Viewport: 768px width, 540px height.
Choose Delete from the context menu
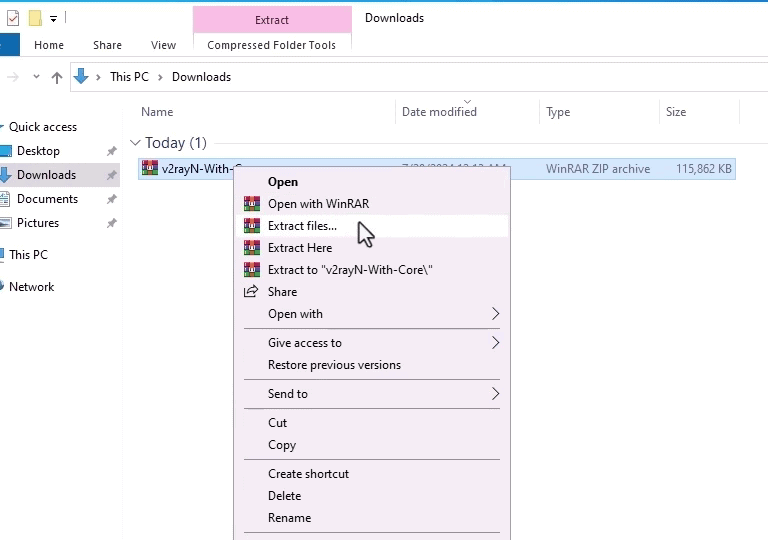point(284,496)
